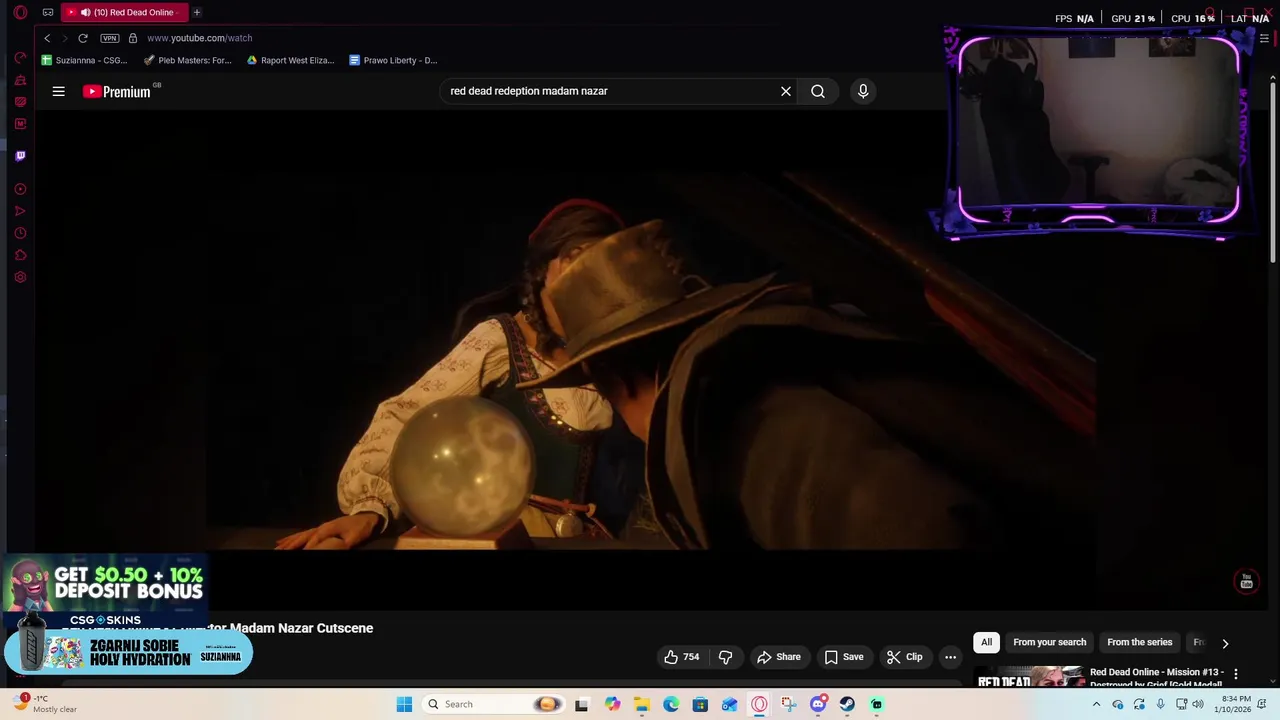Image resolution: width=1280 pixels, height=720 pixels.
Task: Open the Windows Start menu
Action: coord(404,704)
